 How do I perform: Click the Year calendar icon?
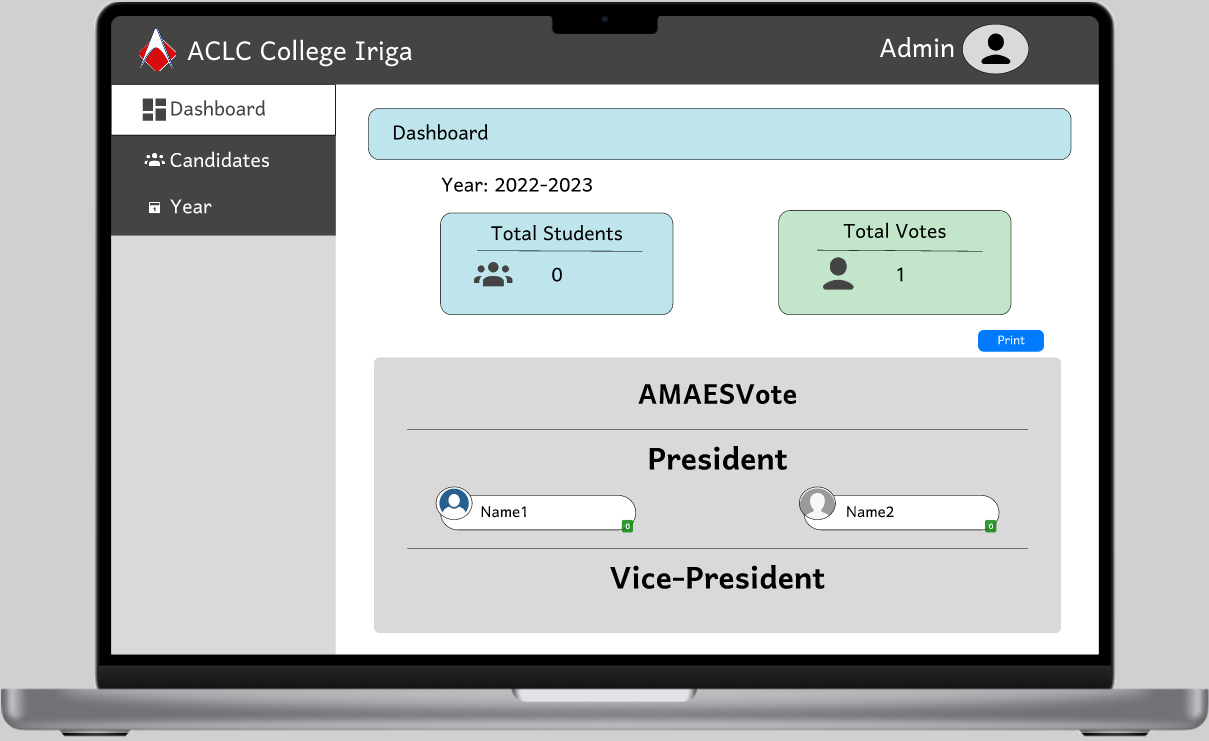click(x=155, y=207)
